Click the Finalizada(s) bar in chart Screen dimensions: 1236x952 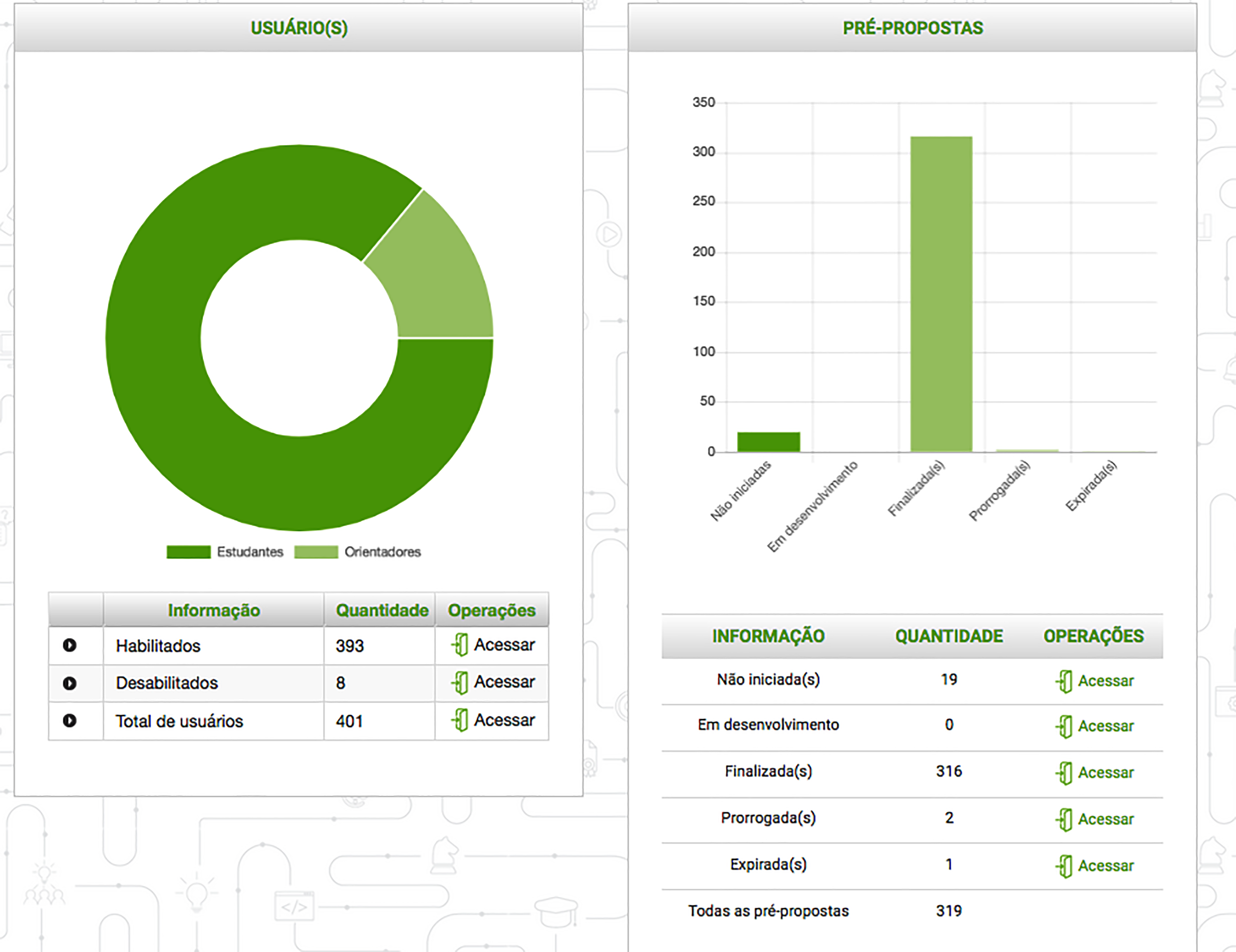(941, 294)
